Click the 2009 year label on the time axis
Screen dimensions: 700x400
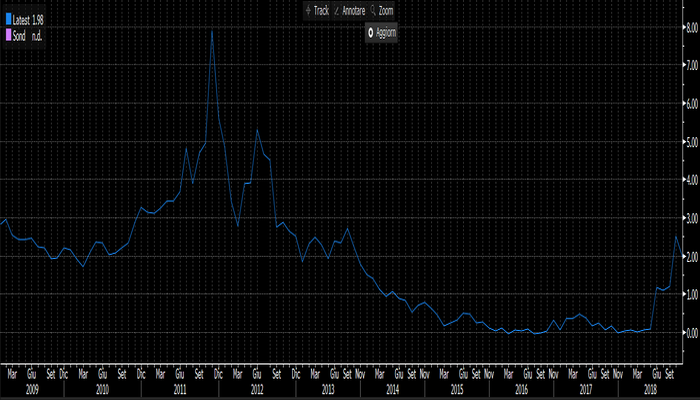pyautogui.click(x=30, y=386)
